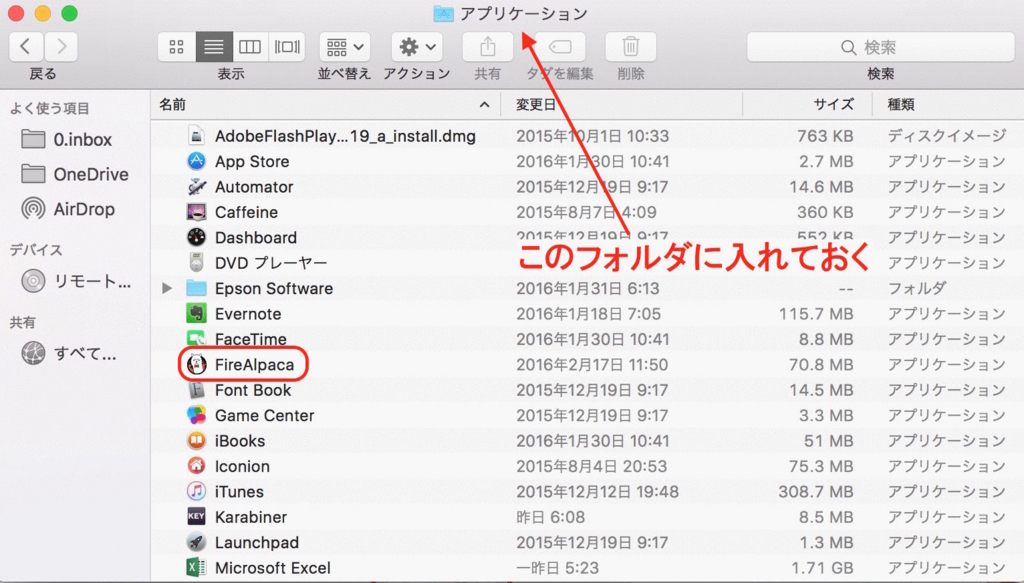The height and width of the screenshot is (583, 1024).
Task: Focus the 検索 search field
Action: 880,47
